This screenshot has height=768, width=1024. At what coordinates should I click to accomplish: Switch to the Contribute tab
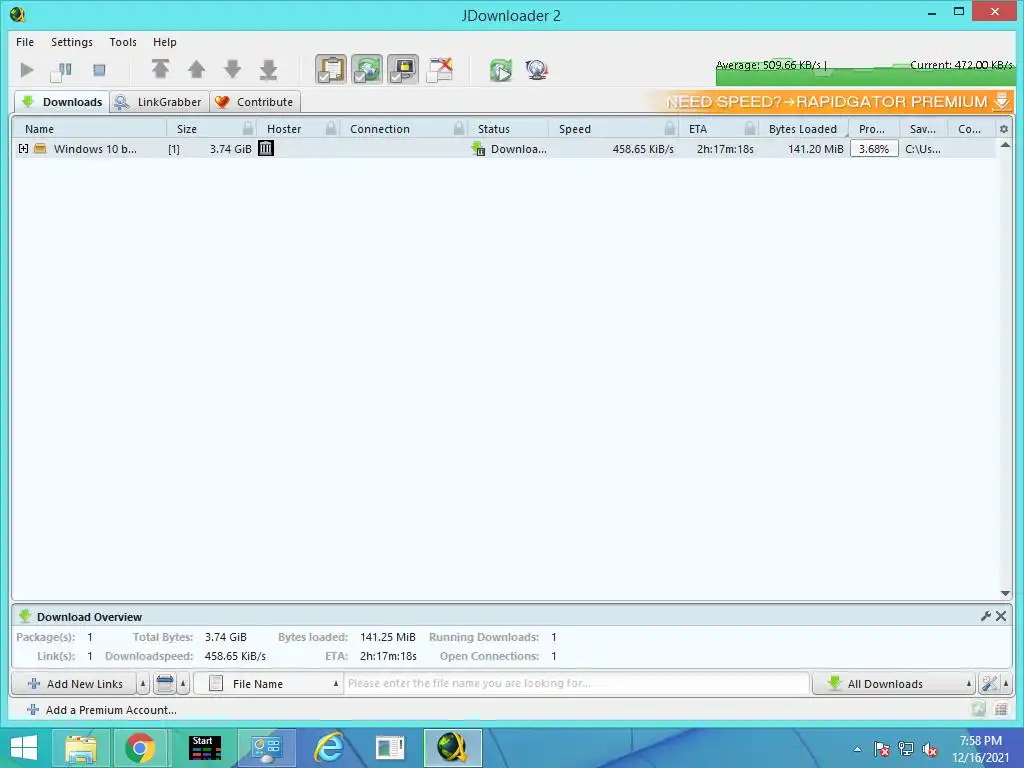click(x=255, y=102)
